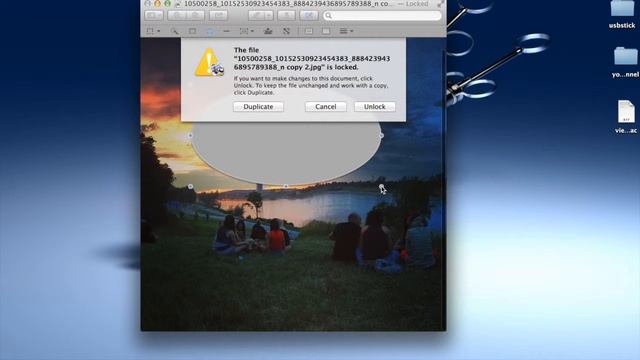The image size is (640, 360).
Task: Open the line style dropdown
Action: click(346, 31)
